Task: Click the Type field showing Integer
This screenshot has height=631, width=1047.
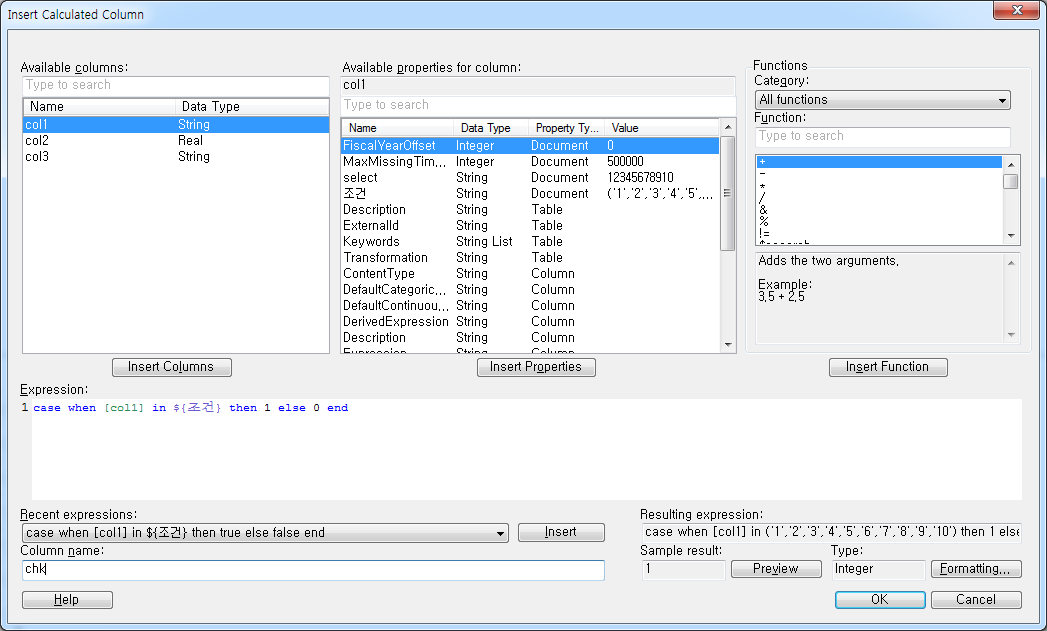Action: 878,569
